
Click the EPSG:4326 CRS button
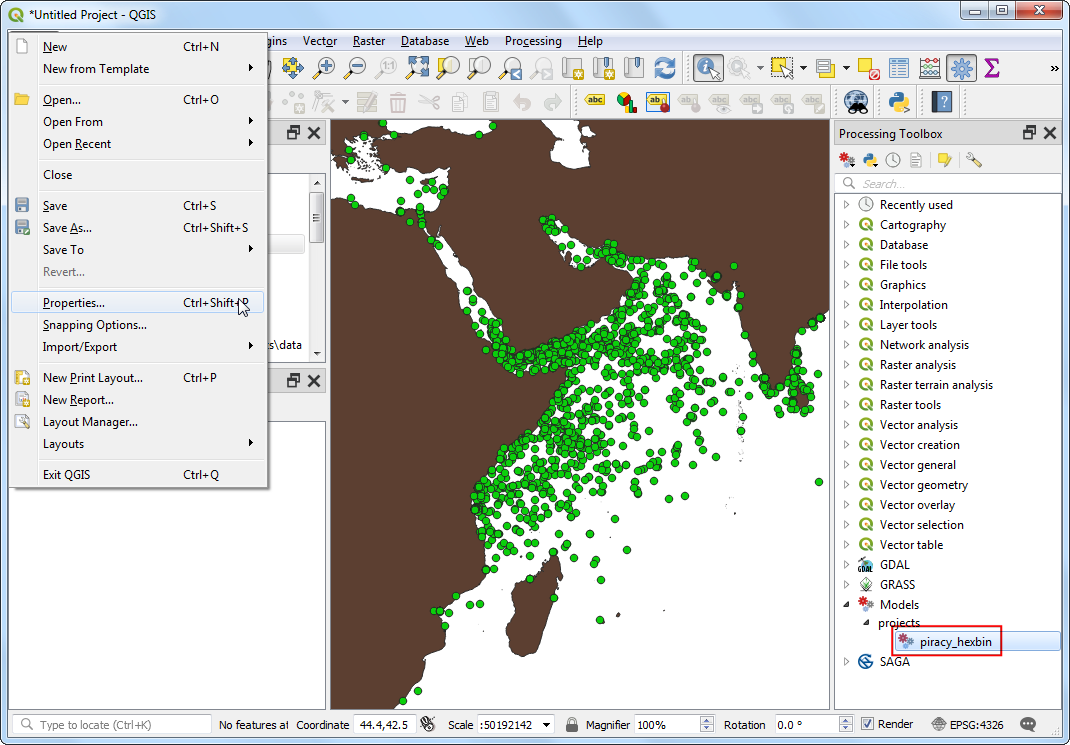pyautogui.click(x=970, y=724)
